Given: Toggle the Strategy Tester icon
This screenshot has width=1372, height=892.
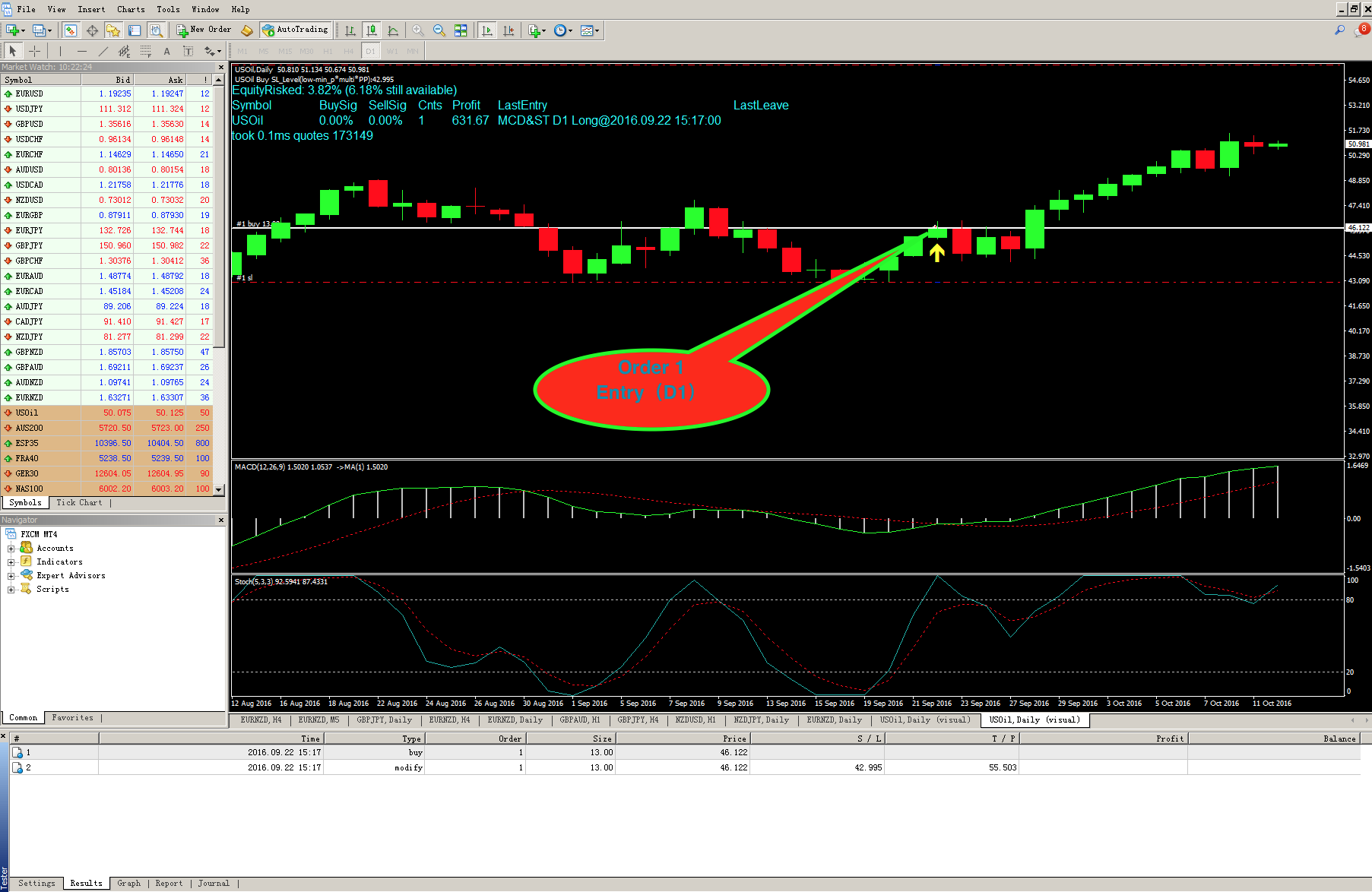Looking at the screenshot, I should tap(156, 30).
